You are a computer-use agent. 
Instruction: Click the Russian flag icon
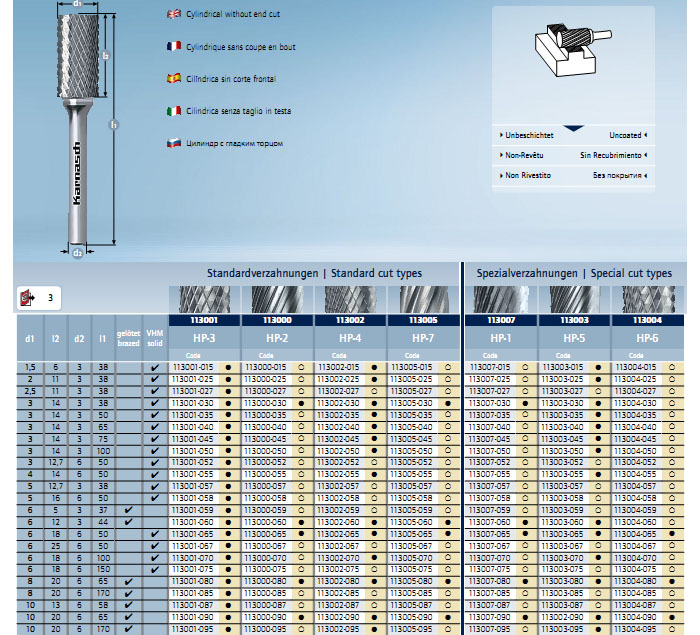(174, 143)
